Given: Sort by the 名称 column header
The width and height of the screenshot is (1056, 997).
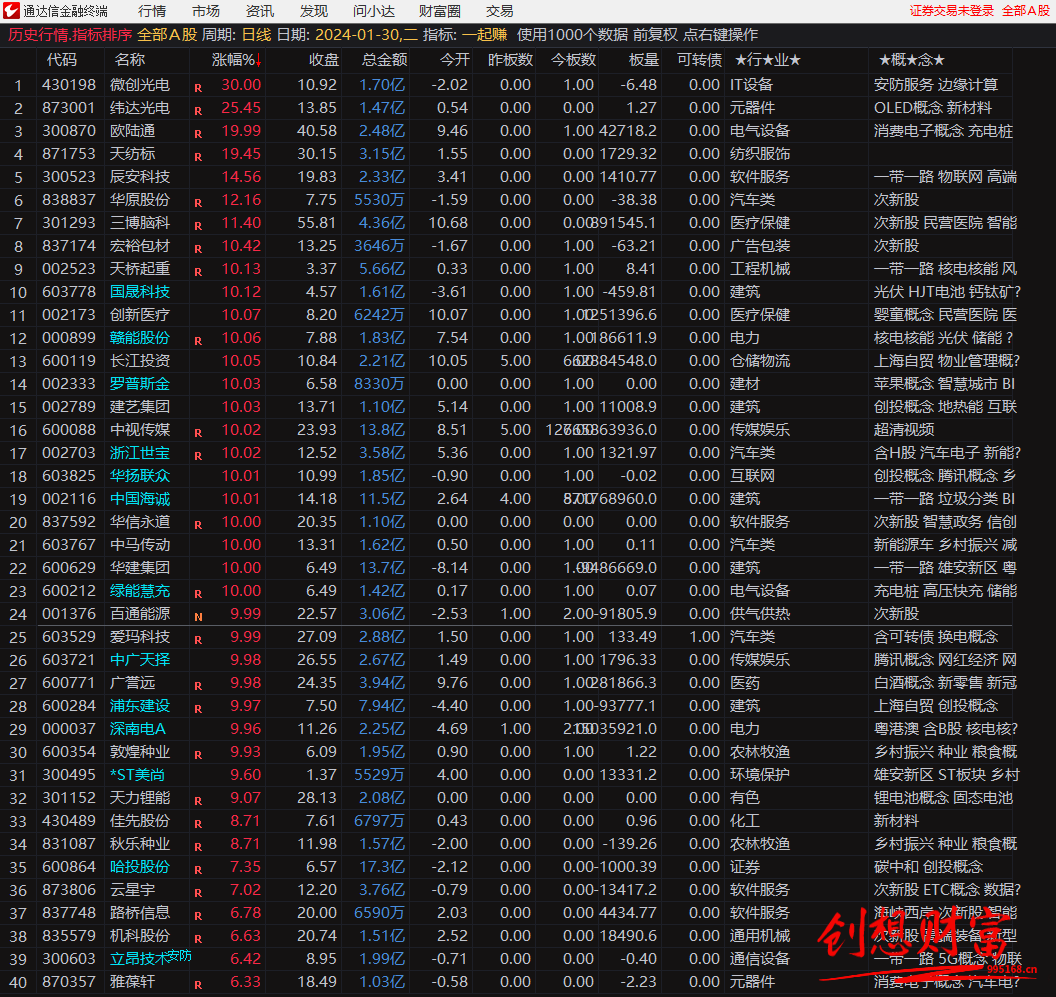Looking at the screenshot, I should pyautogui.click(x=130, y=60).
